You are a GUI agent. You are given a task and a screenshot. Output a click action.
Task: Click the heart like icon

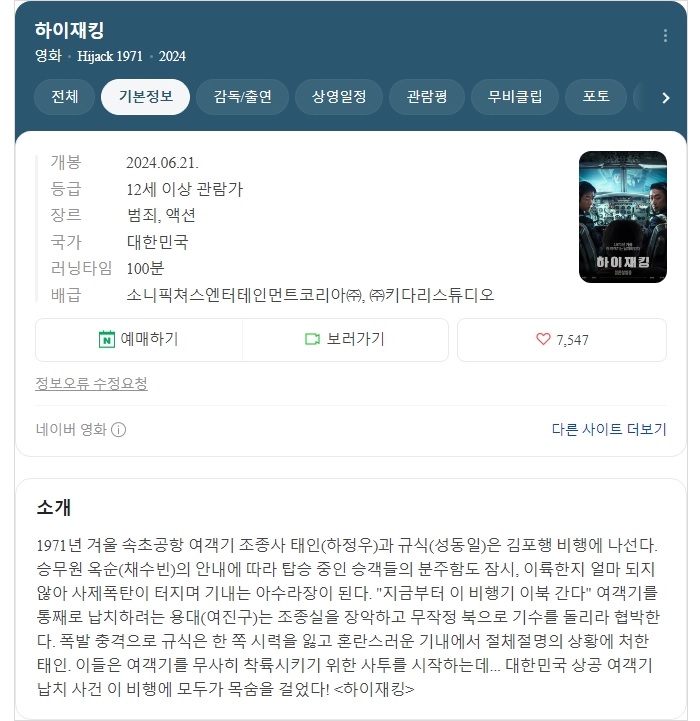click(x=543, y=339)
